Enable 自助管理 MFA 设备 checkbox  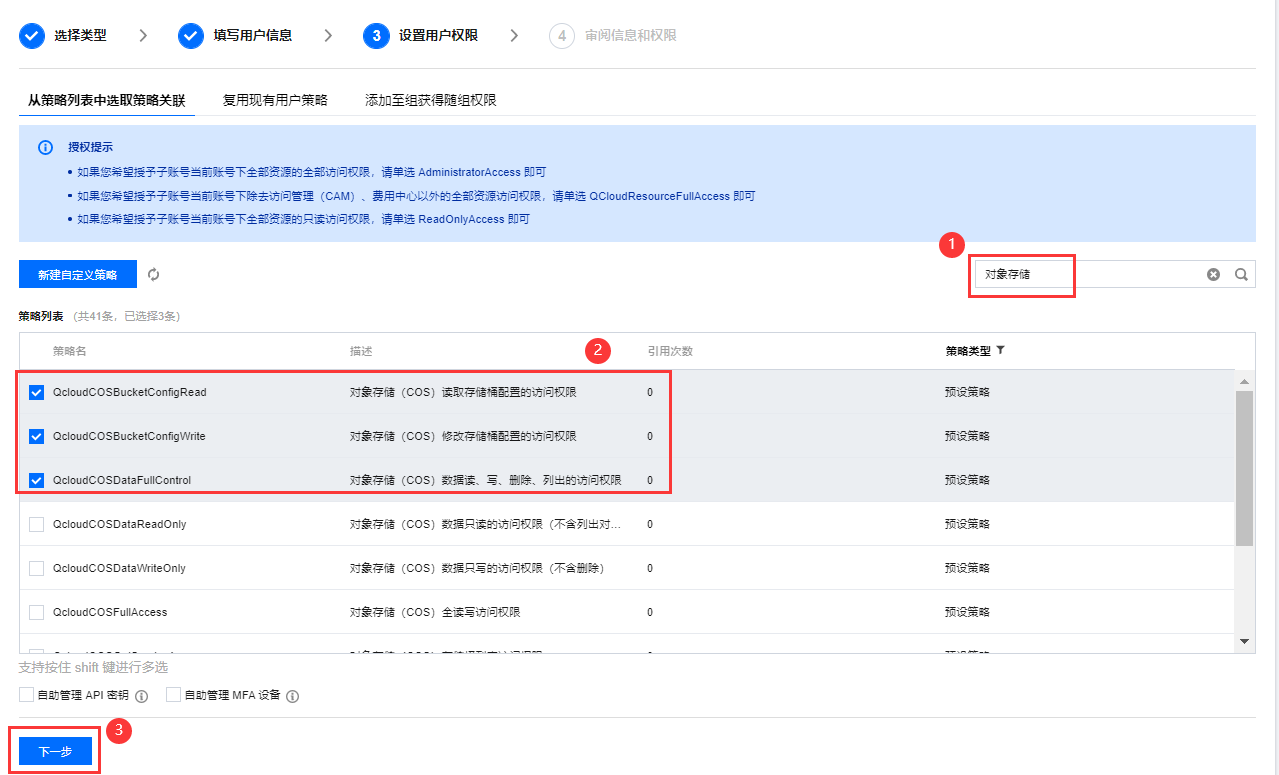point(174,694)
